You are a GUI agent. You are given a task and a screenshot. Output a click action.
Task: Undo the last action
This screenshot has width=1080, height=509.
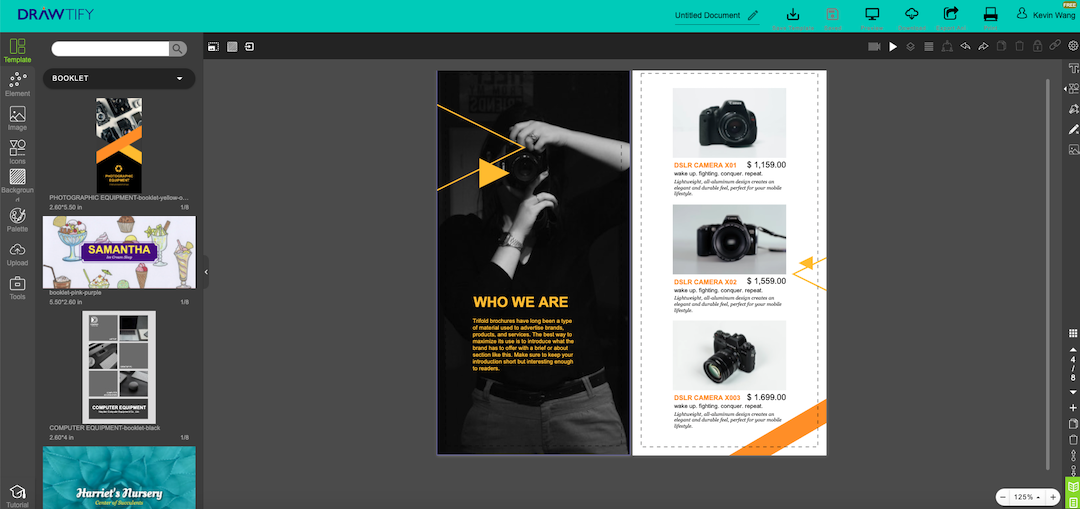tap(965, 47)
